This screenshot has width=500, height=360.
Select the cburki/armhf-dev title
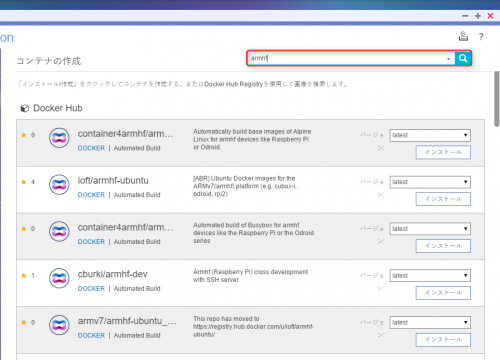[x=112, y=274]
